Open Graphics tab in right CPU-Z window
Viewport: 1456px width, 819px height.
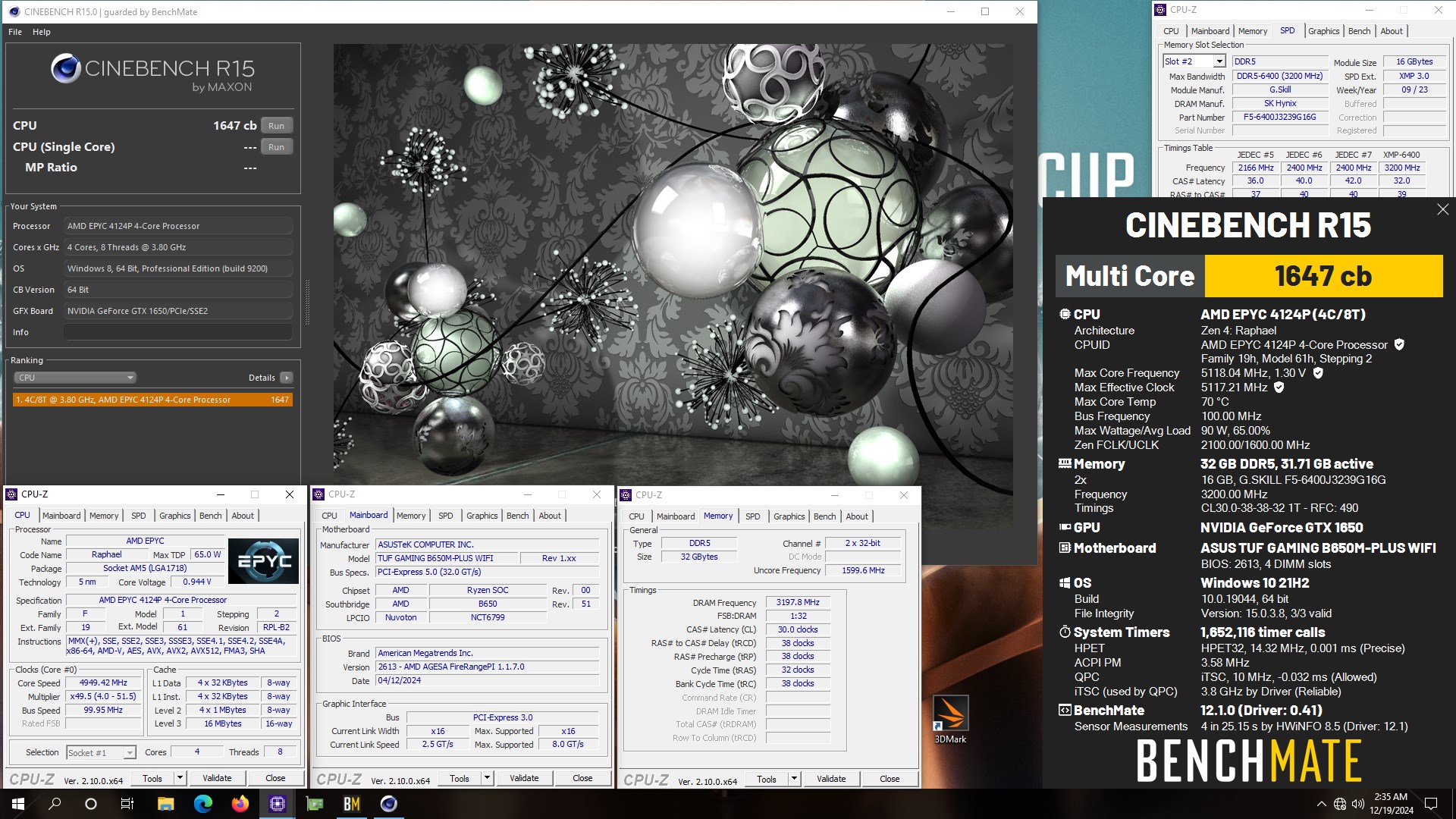point(789,516)
